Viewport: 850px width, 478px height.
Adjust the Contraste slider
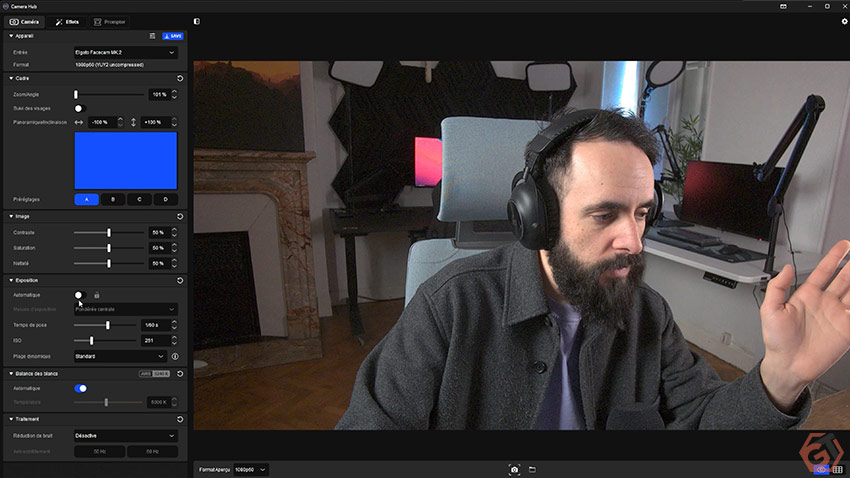109,232
